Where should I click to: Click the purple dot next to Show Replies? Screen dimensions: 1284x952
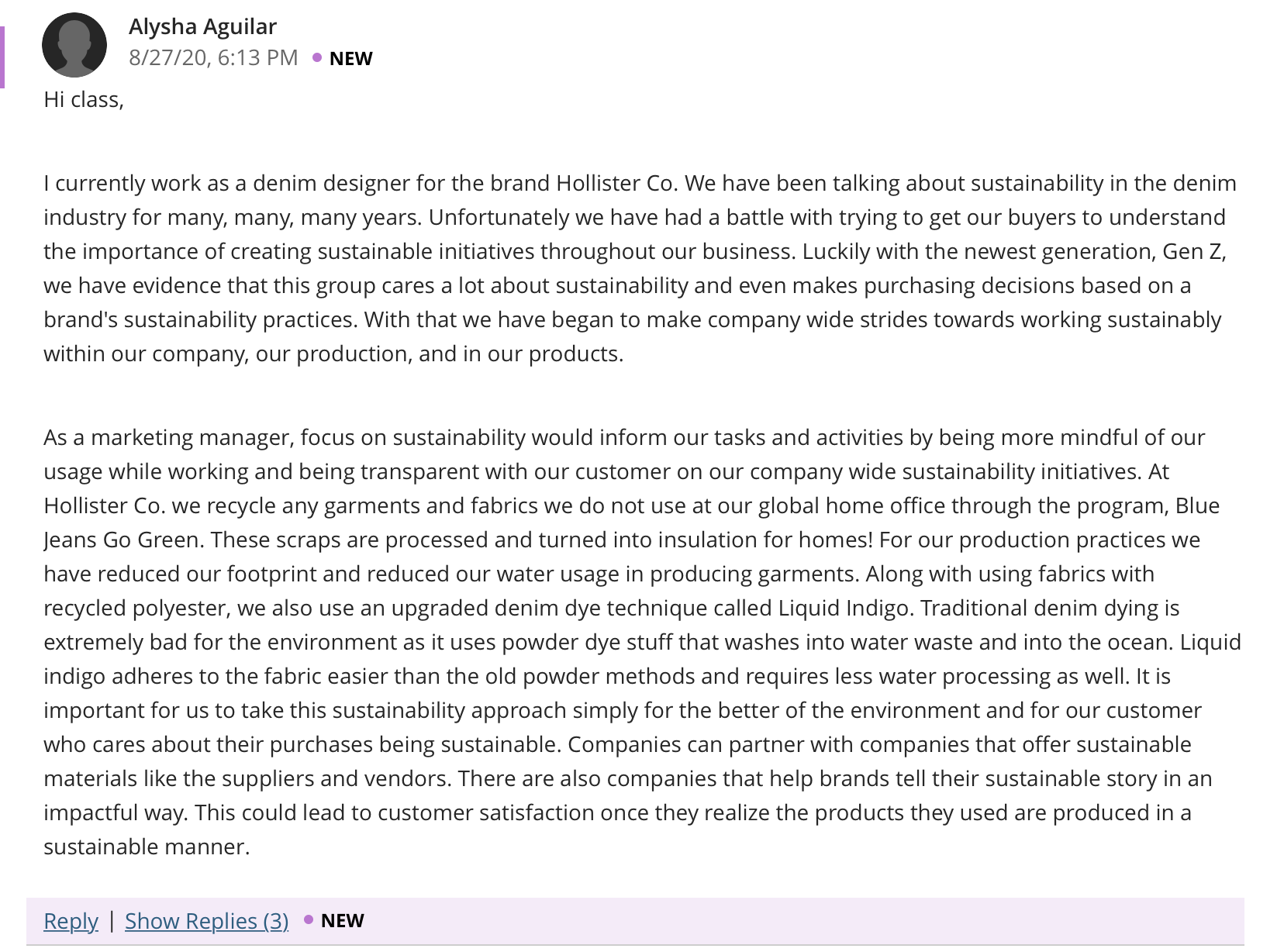coord(309,919)
